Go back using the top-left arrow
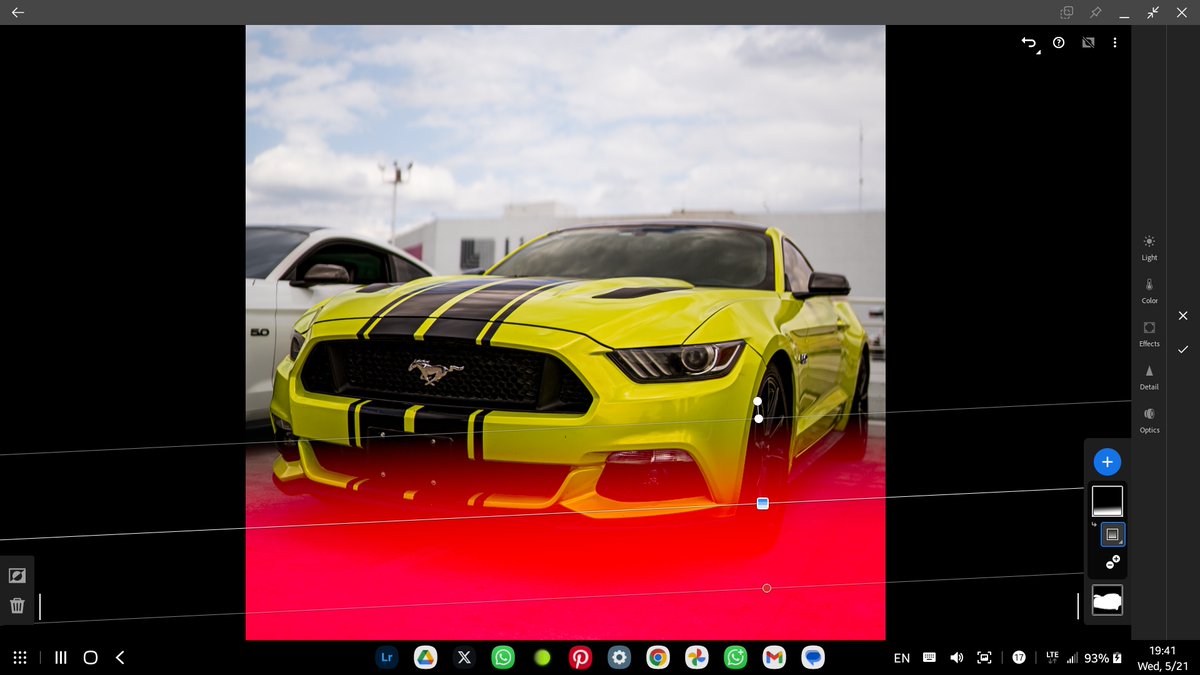Image resolution: width=1200 pixels, height=675 pixels. coord(18,12)
